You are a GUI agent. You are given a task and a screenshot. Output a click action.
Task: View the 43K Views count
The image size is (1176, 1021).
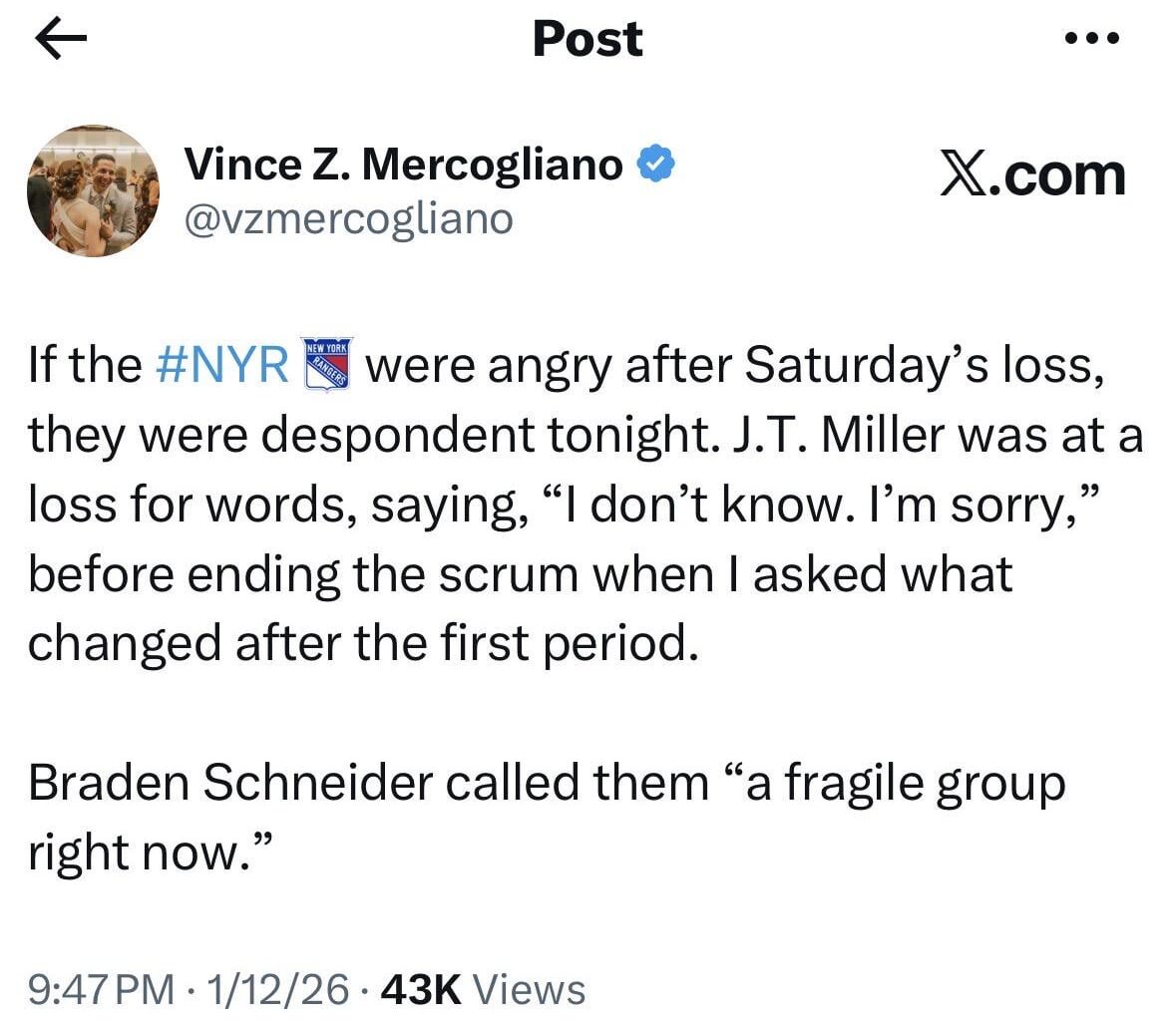click(484, 989)
